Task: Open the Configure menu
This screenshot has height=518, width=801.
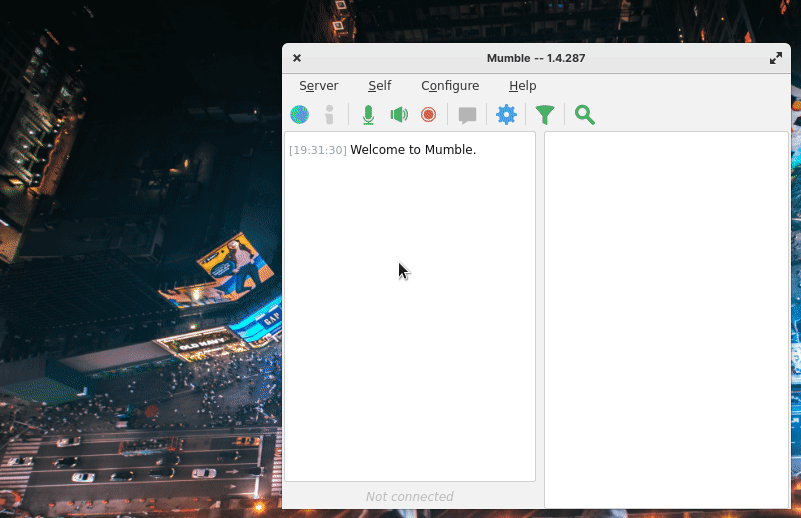Action: tap(450, 86)
